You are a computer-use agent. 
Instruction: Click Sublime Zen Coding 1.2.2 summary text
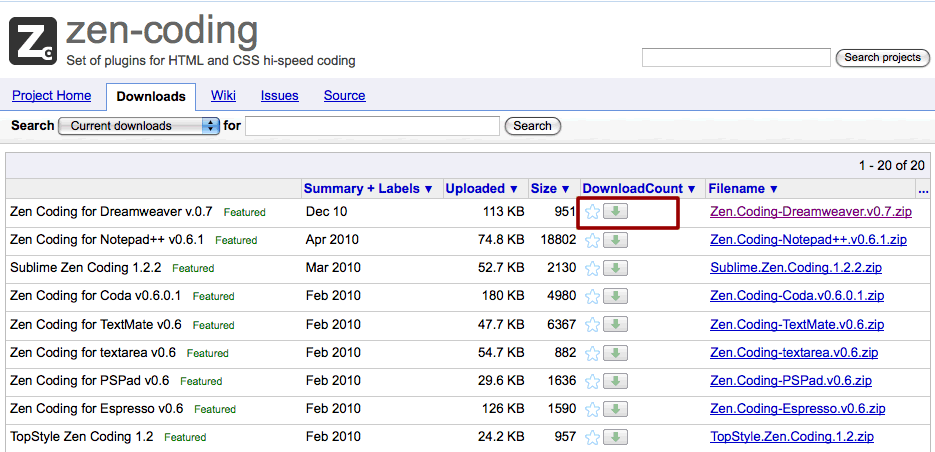tap(86, 268)
